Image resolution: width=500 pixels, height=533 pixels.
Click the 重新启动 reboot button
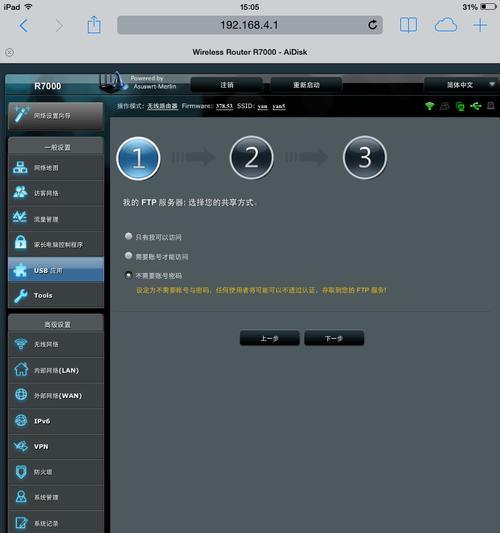point(306,85)
